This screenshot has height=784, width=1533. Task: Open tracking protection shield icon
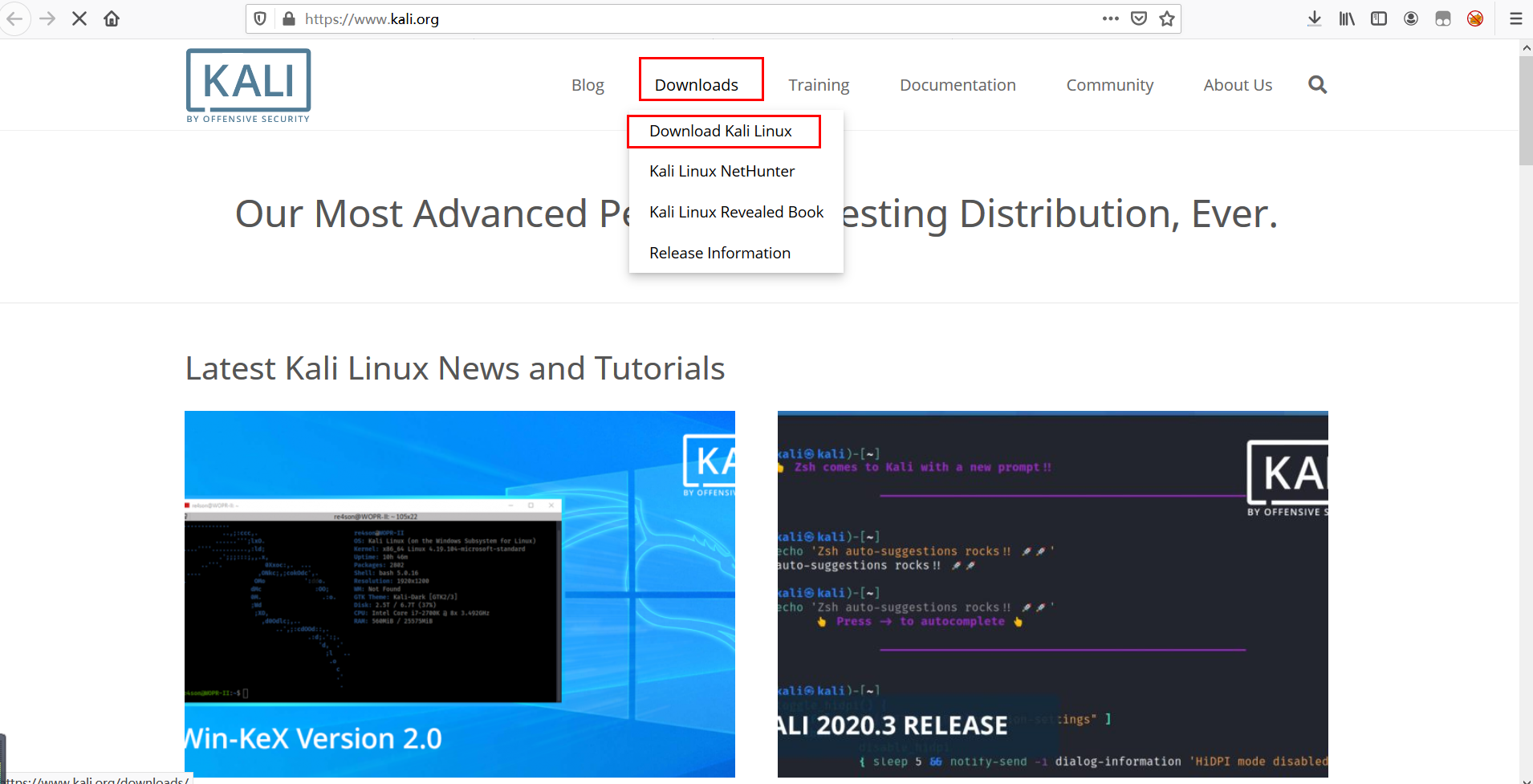(260, 18)
